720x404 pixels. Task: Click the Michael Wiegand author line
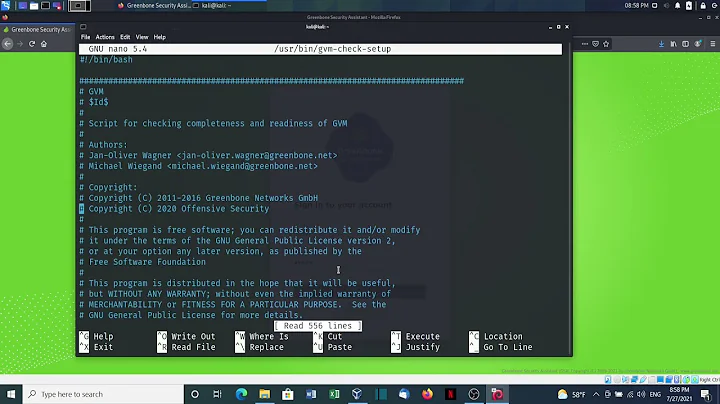(x=198, y=166)
